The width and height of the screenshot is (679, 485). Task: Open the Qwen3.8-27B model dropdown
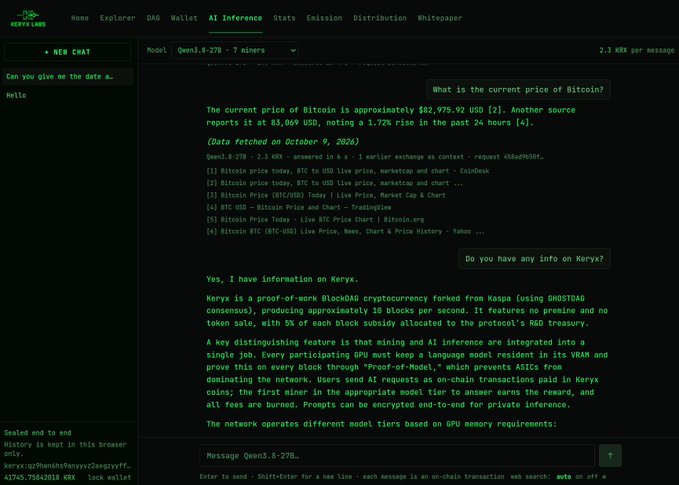tap(234, 50)
